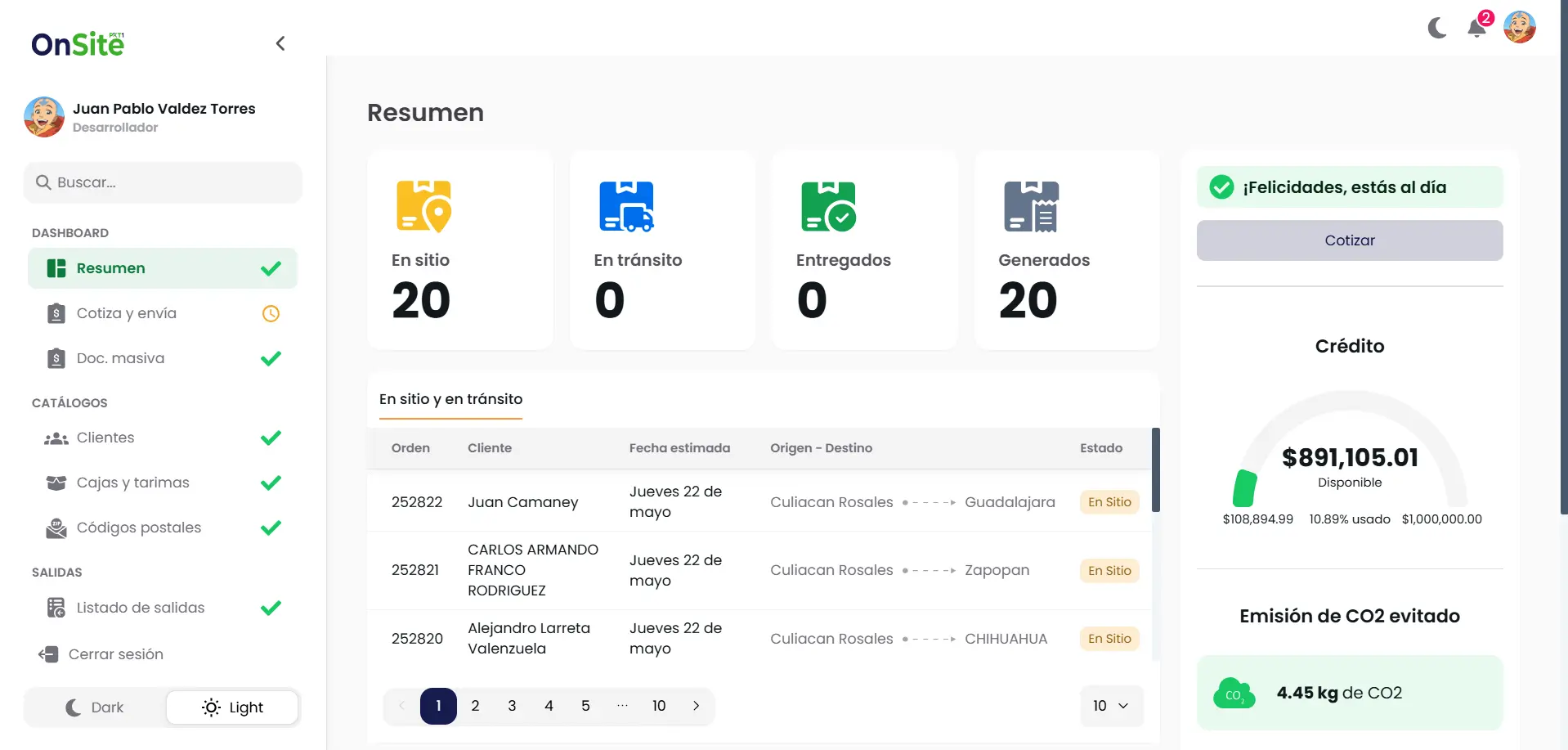Click the table vertical scrollbar

1156,470
